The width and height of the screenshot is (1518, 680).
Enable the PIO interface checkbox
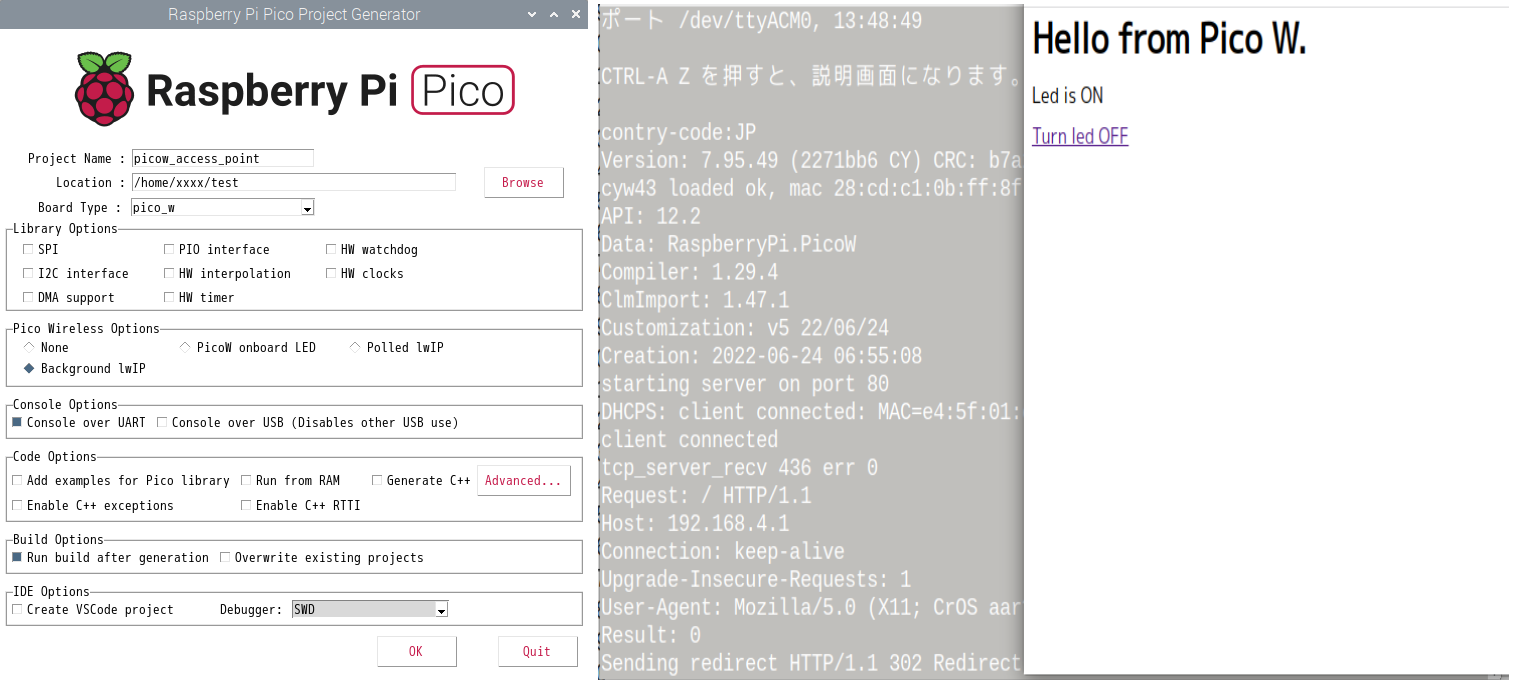[169, 249]
